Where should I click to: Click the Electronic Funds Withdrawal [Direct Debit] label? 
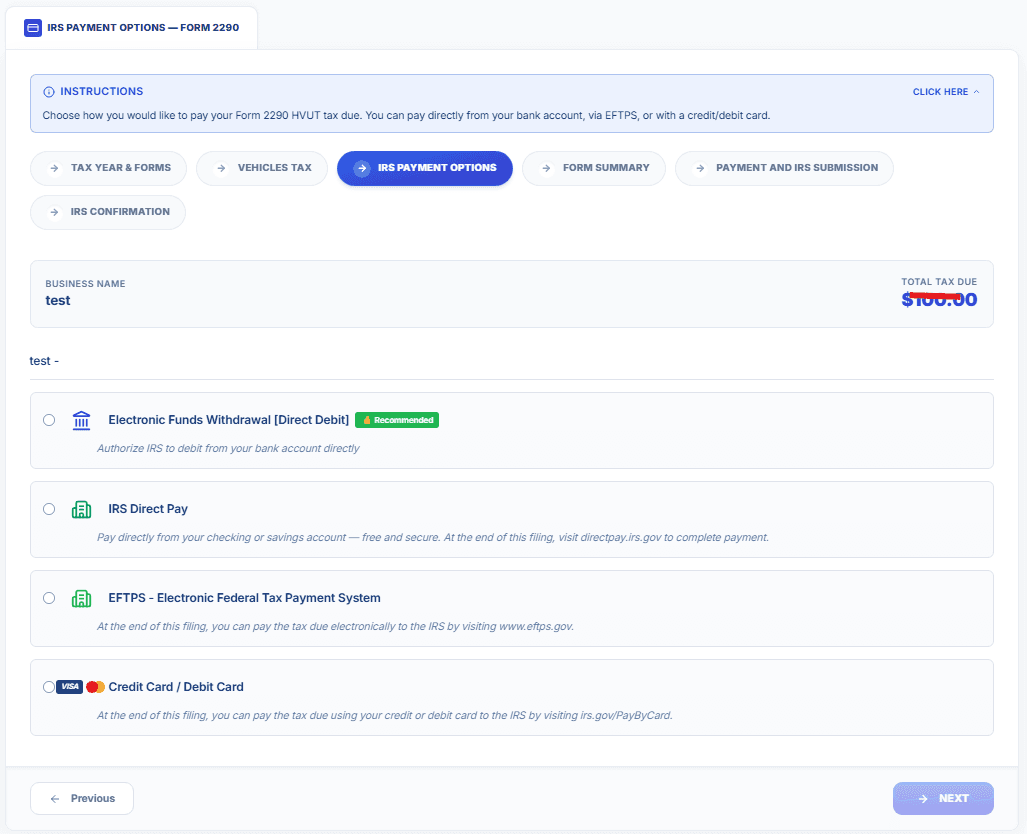click(x=229, y=420)
